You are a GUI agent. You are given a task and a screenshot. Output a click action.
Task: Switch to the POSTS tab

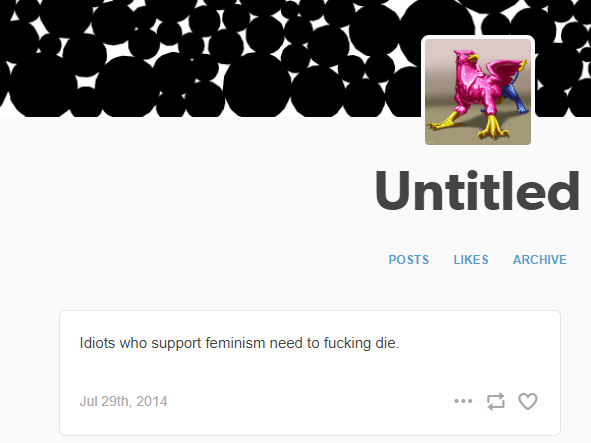click(x=409, y=260)
